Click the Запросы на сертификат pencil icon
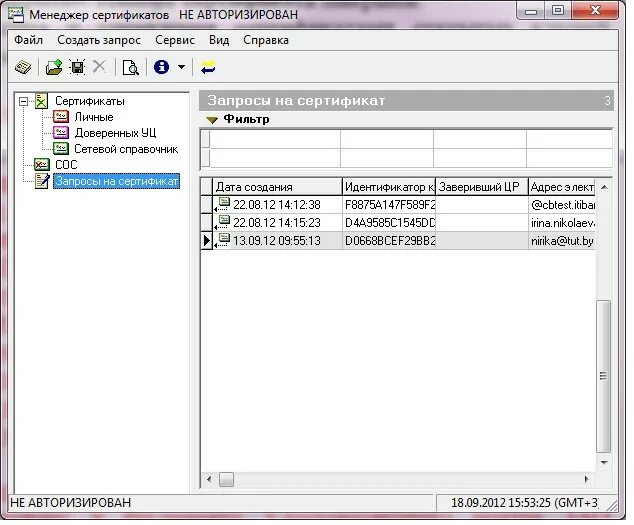Screen dimensions: 634x525 42,181
